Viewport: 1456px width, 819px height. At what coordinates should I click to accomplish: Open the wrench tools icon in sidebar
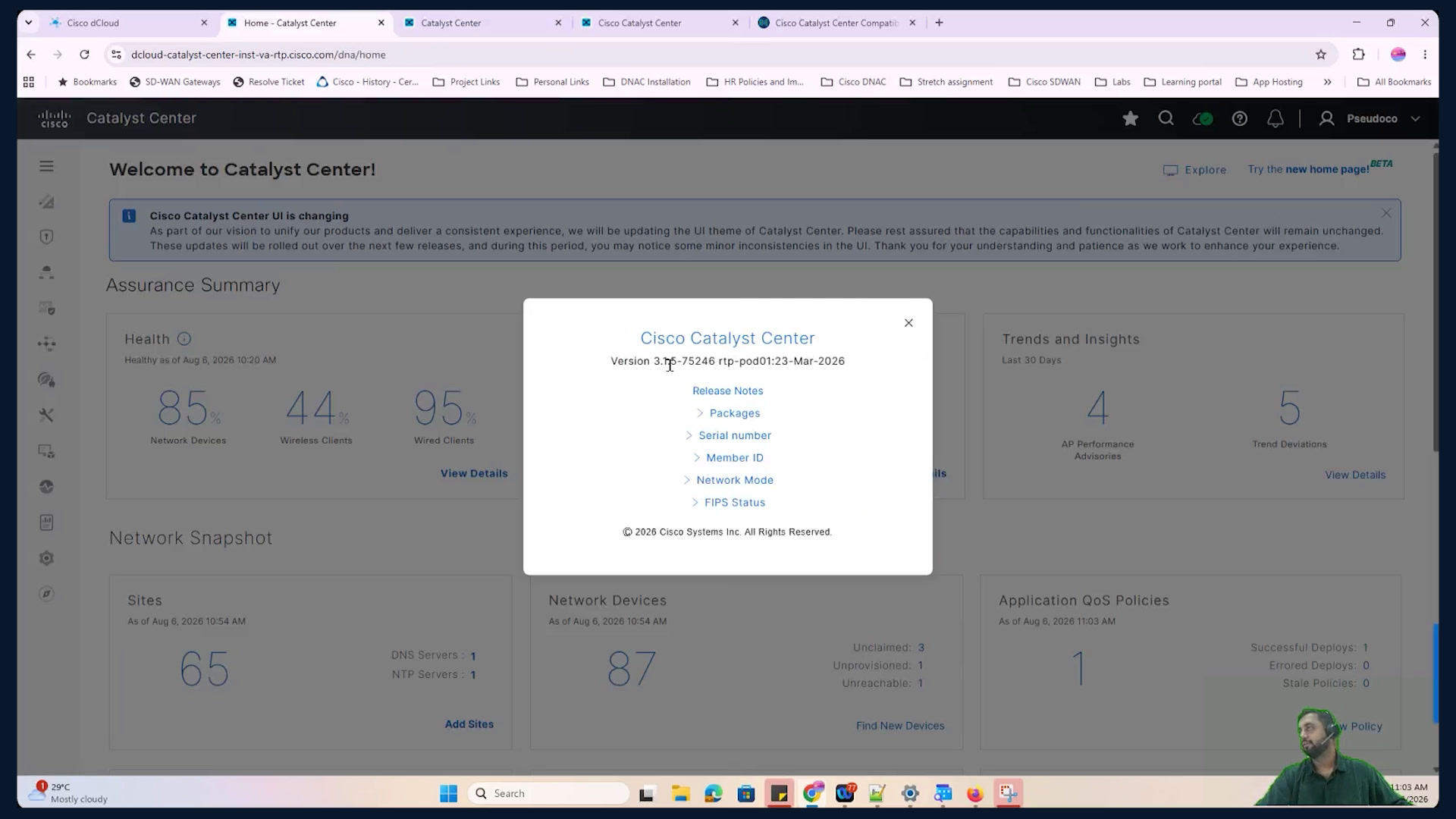(x=46, y=415)
